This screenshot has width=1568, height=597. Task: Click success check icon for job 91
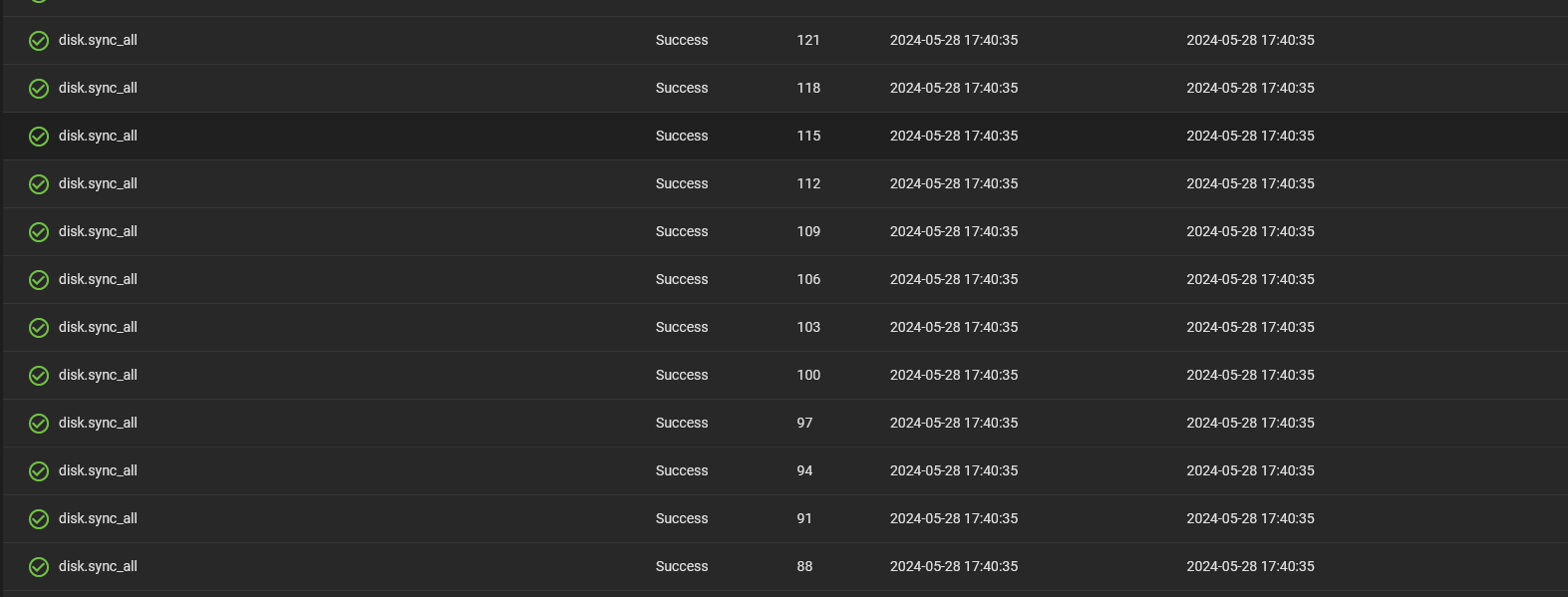39,519
